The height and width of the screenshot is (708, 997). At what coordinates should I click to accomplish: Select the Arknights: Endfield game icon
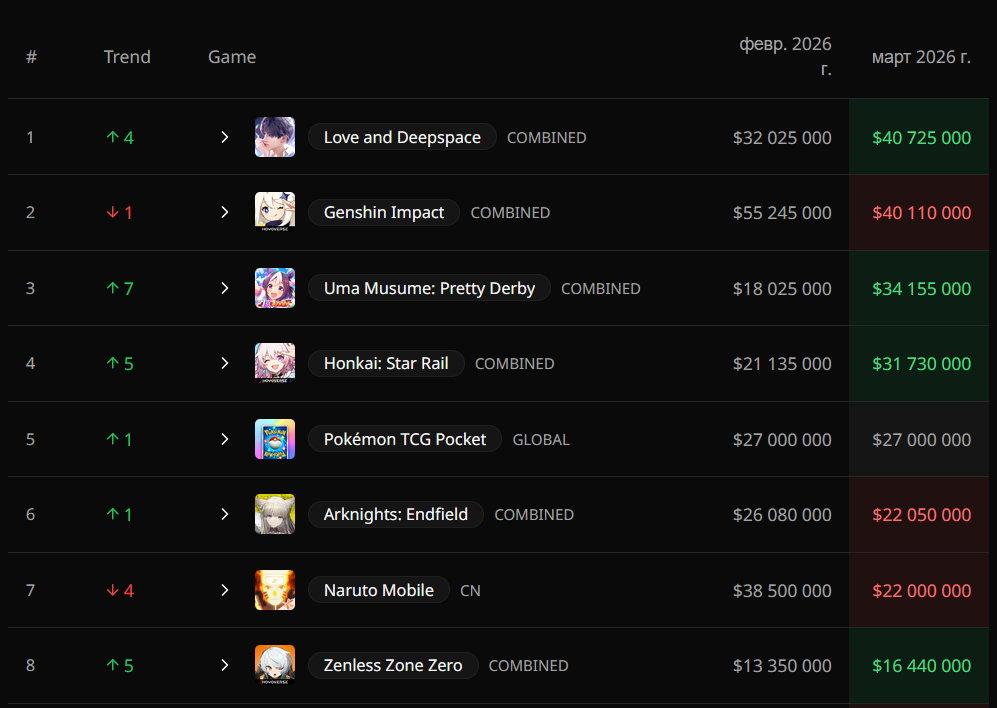coord(275,514)
